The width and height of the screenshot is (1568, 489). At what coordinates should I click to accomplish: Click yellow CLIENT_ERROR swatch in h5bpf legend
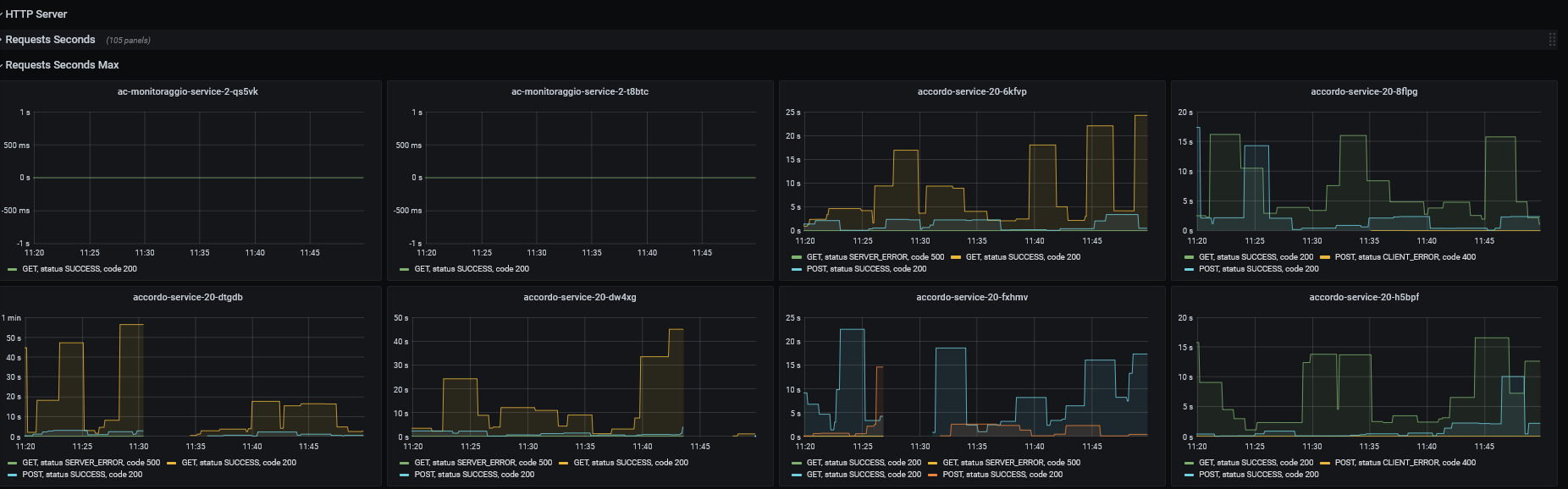(1325, 463)
